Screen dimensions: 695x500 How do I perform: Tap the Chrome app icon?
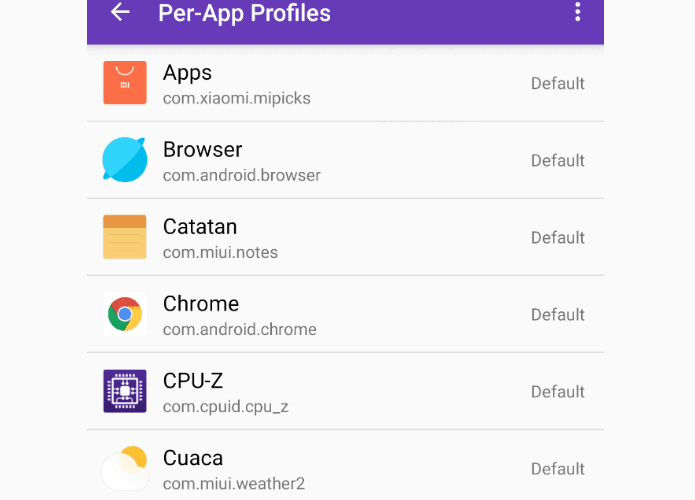point(125,314)
